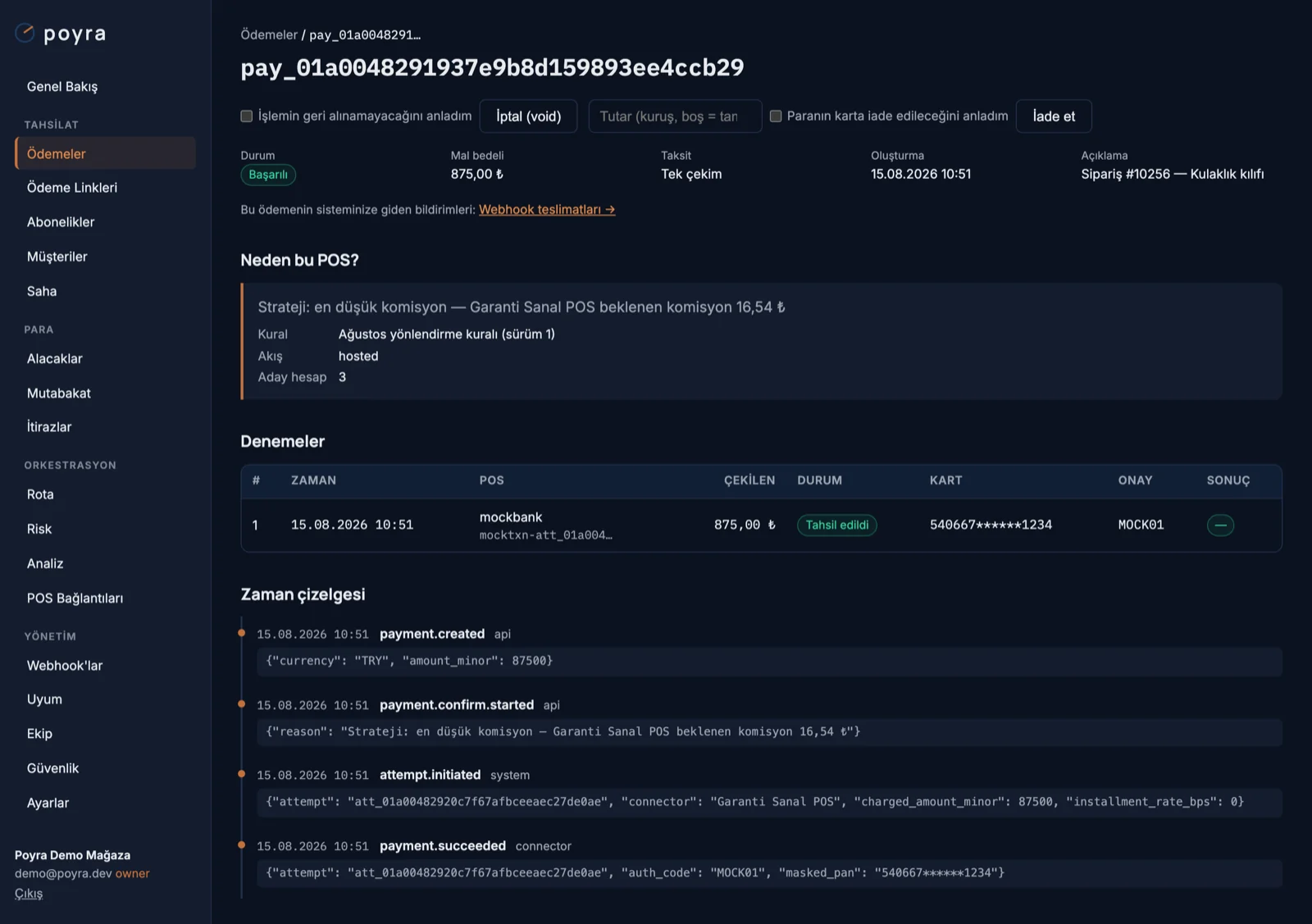This screenshot has height=924, width=1312.
Task: Tick 'Paranın karta iade edileceğini anladım' checkbox
Action: tap(775, 116)
